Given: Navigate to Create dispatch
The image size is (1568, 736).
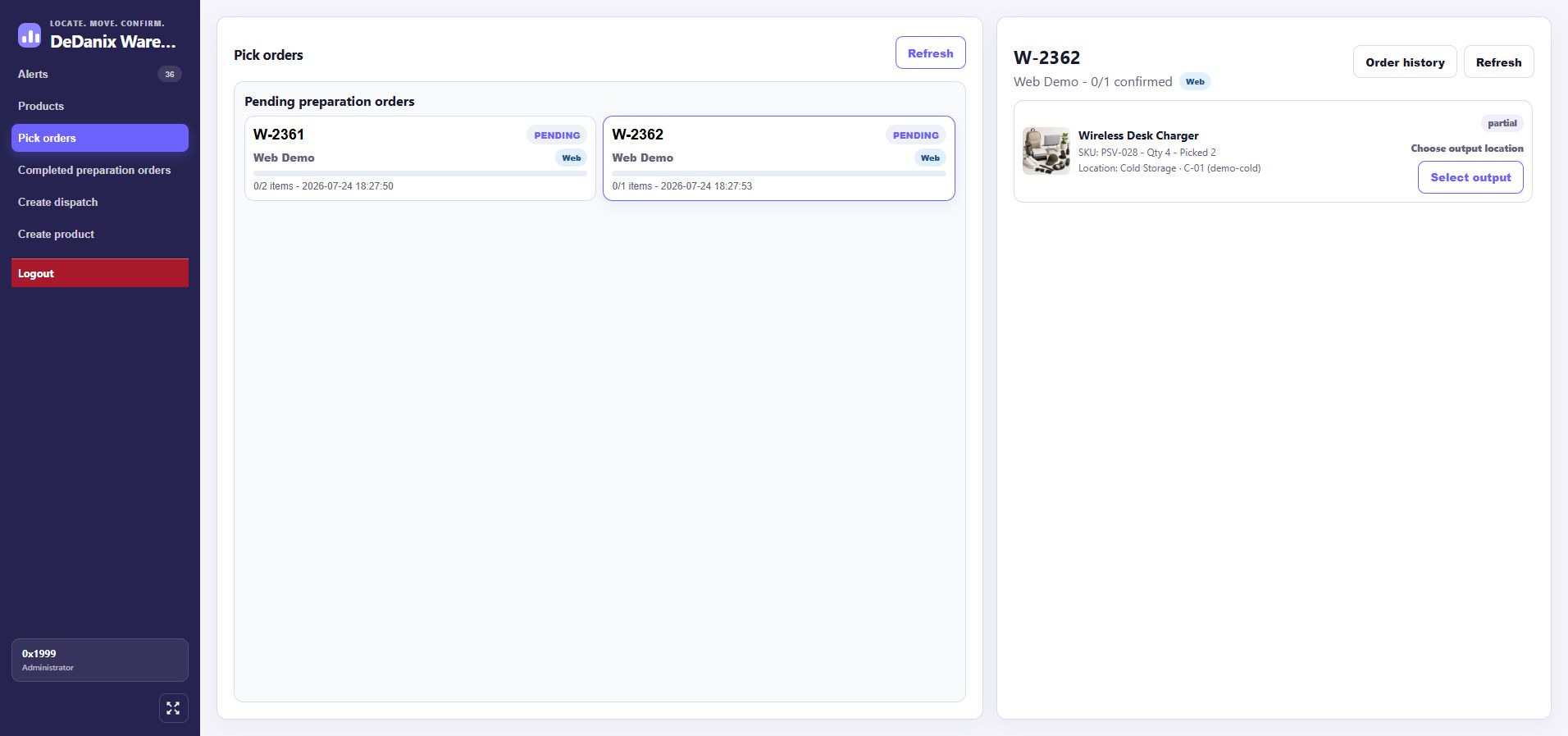Looking at the screenshot, I should coord(100,202).
